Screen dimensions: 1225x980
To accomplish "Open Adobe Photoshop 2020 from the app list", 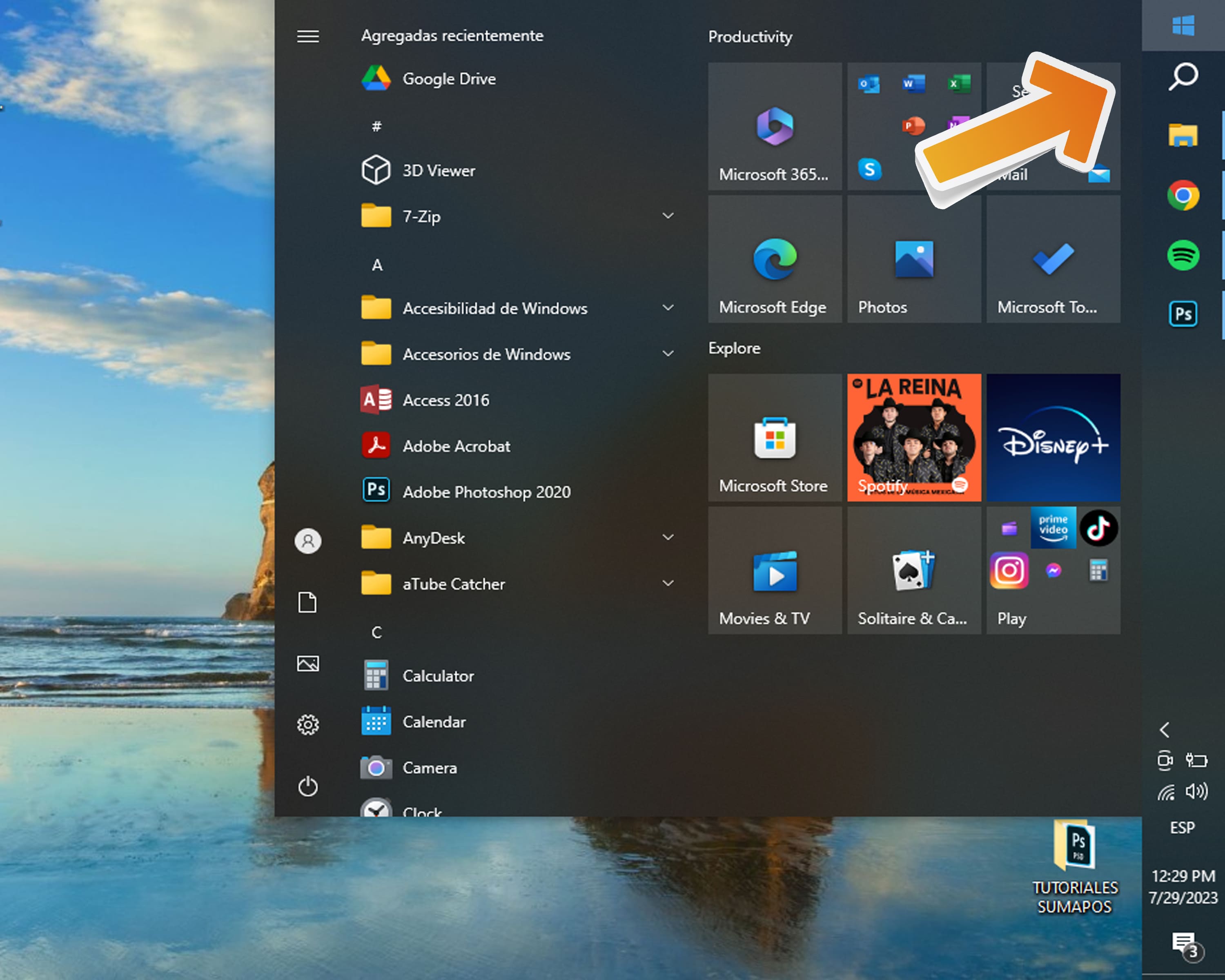I will coord(486,491).
